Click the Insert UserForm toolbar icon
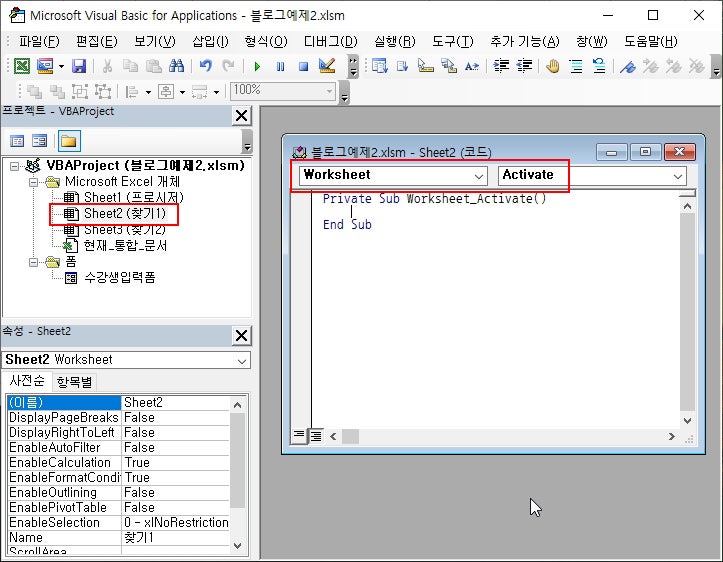Image resolution: width=723 pixels, height=562 pixels. click(45, 66)
